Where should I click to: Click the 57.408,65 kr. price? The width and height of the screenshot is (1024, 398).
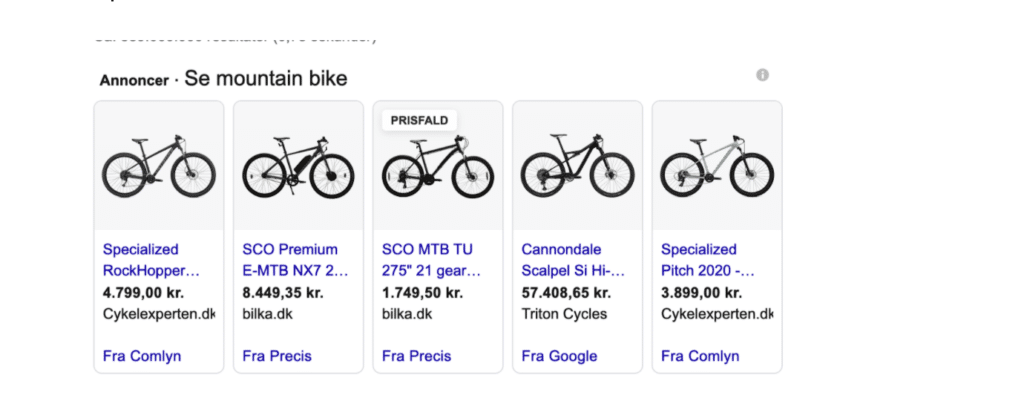[x=566, y=293]
